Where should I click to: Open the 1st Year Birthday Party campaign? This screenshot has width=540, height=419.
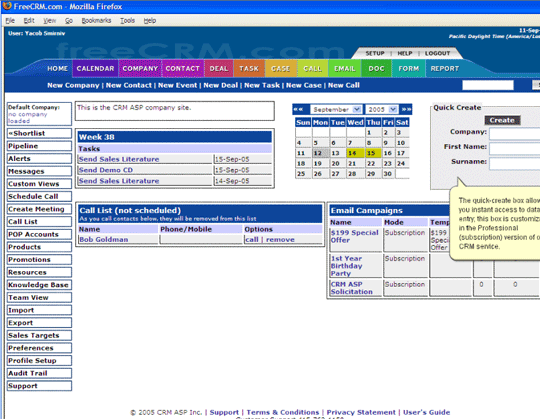(346, 266)
